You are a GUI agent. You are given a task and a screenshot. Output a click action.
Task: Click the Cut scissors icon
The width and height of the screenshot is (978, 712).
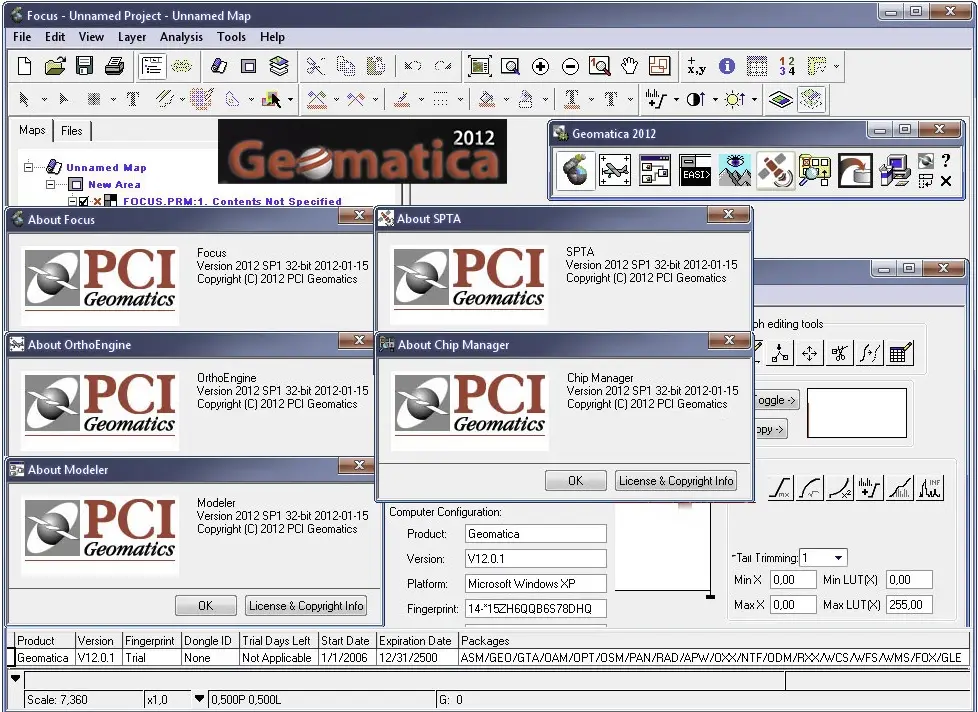coord(316,66)
